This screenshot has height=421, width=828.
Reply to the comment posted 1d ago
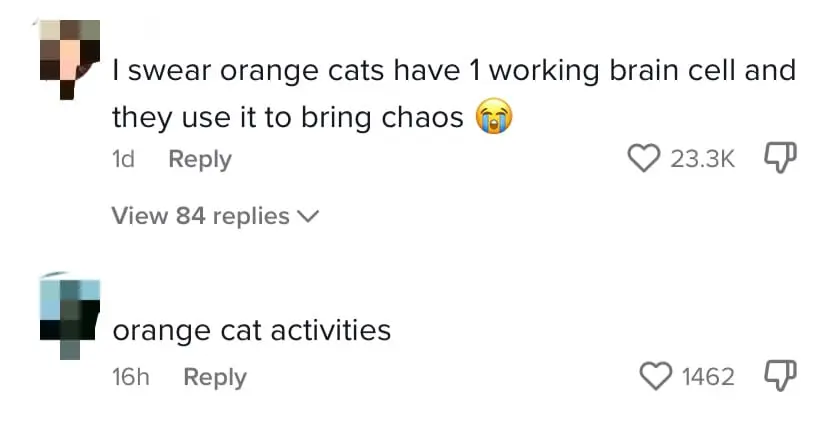(x=200, y=159)
